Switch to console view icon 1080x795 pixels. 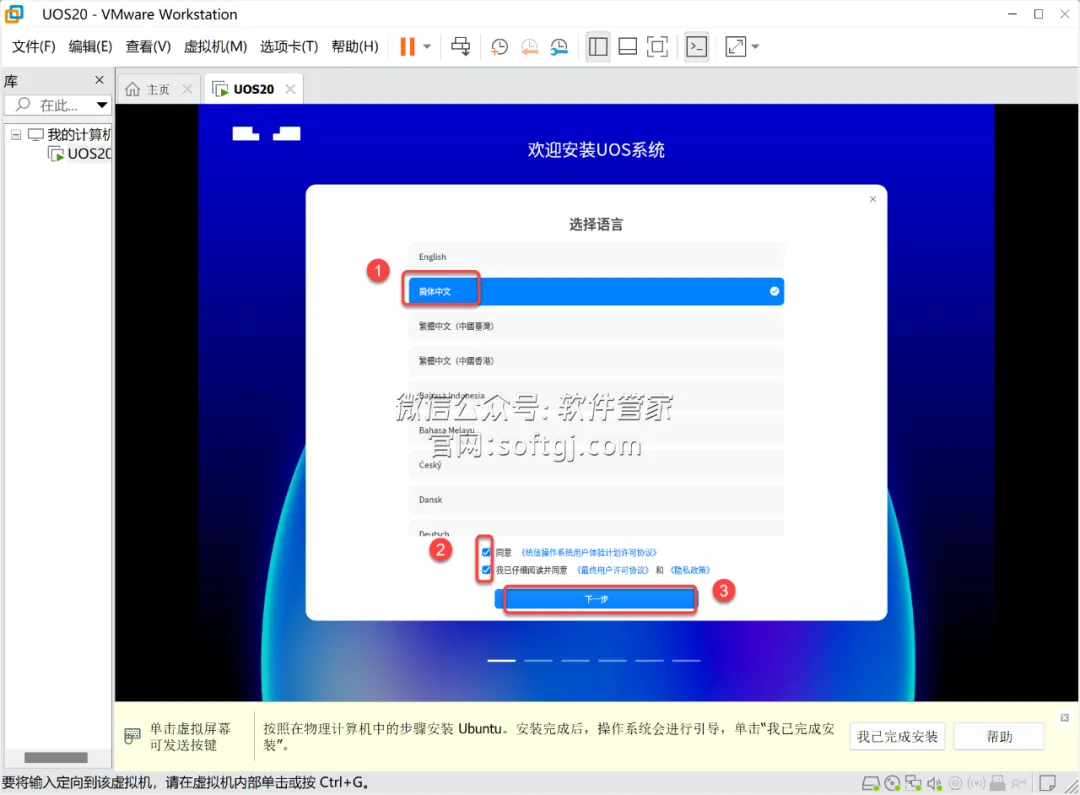pyautogui.click(x=697, y=47)
